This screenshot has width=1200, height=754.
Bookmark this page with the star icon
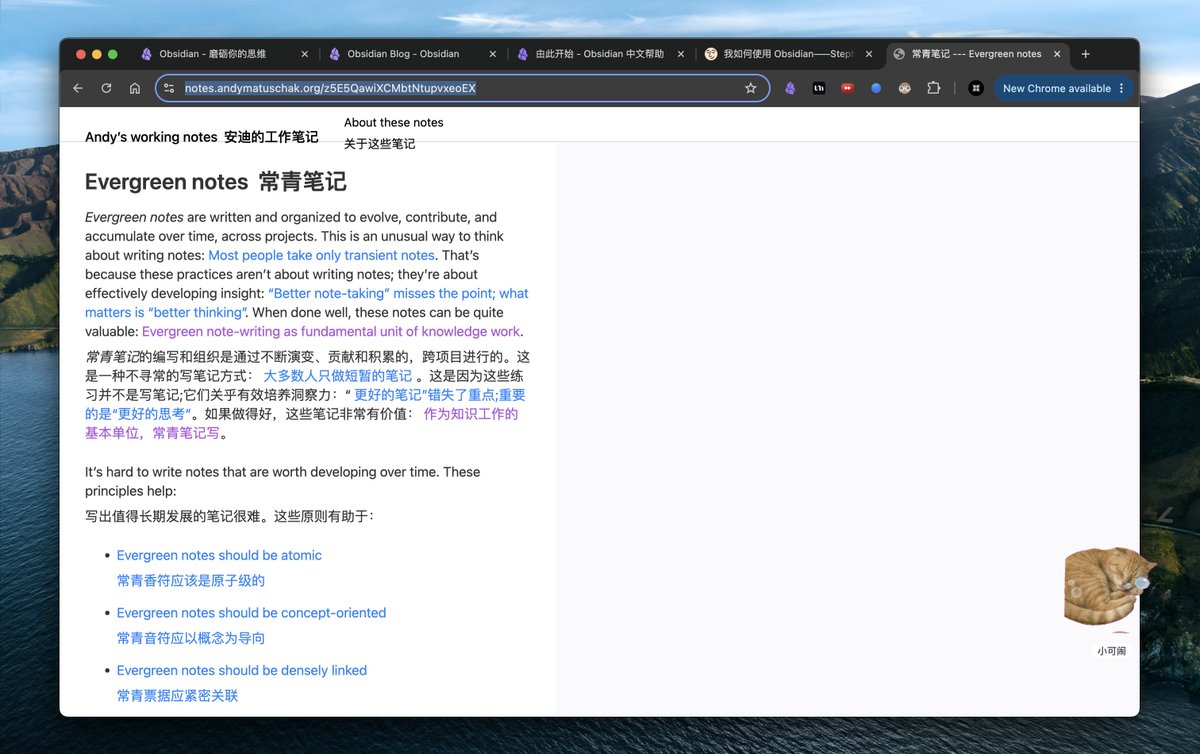click(x=751, y=88)
